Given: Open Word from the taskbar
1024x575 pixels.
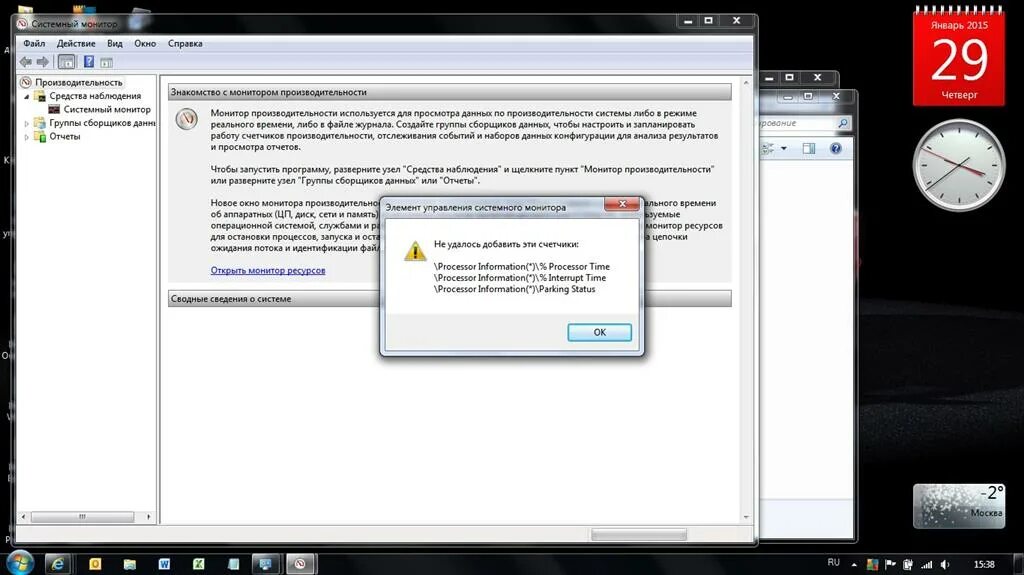Looking at the screenshot, I should point(164,564).
